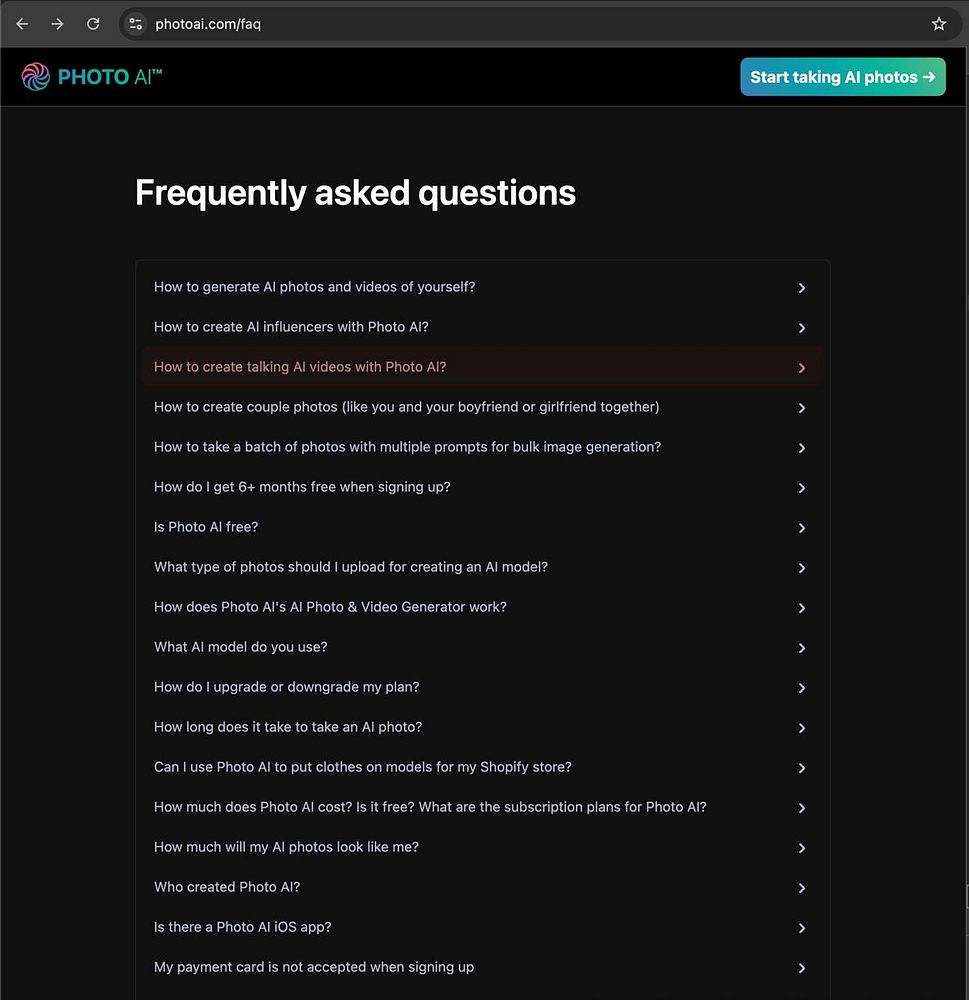Screen dimensions: 969x1000
Task: Expand the 'Is Photo AI free?' question
Action: pos(206,527)
